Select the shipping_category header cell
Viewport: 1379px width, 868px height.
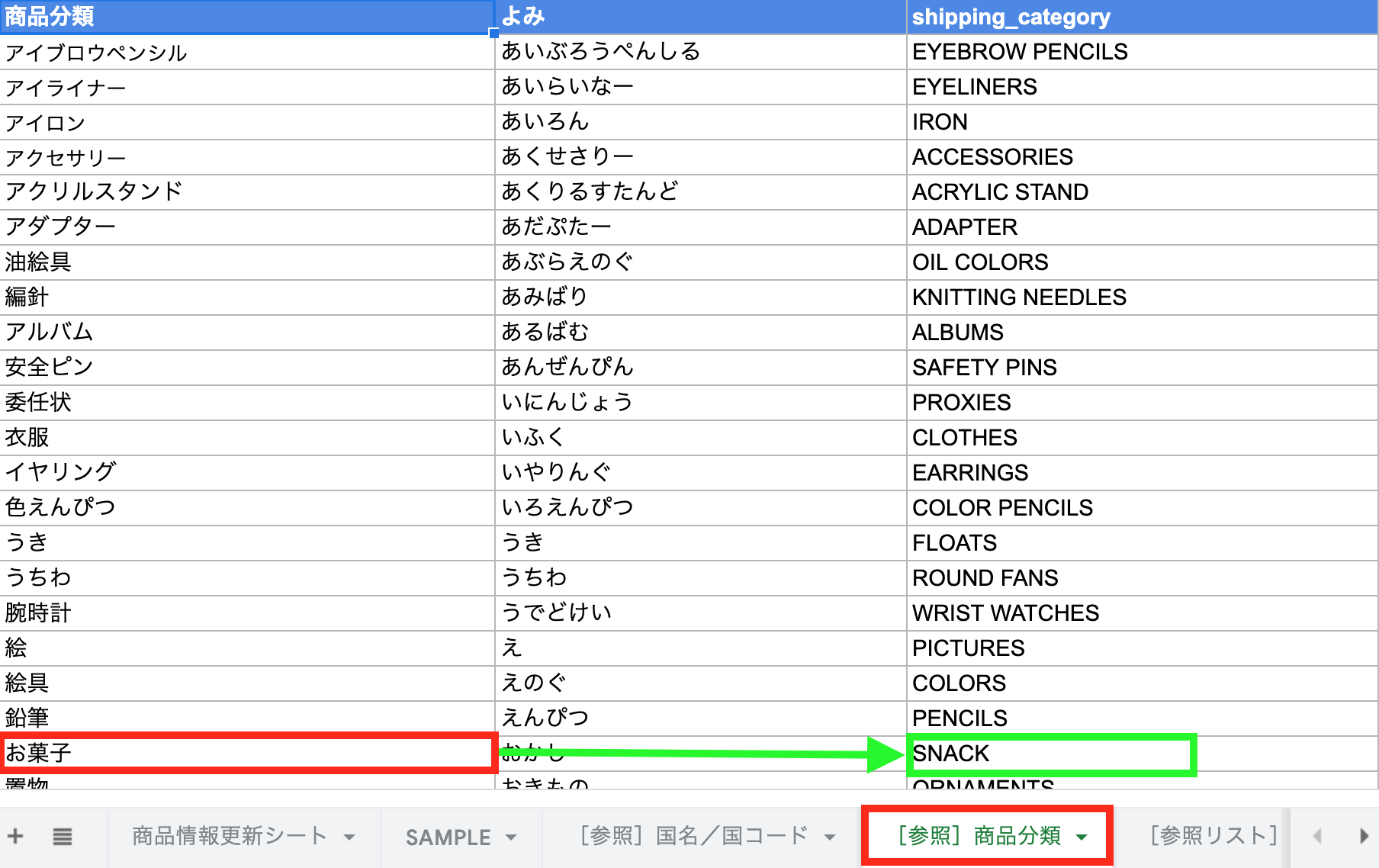pyautogui.click(x=1141, y=17)
